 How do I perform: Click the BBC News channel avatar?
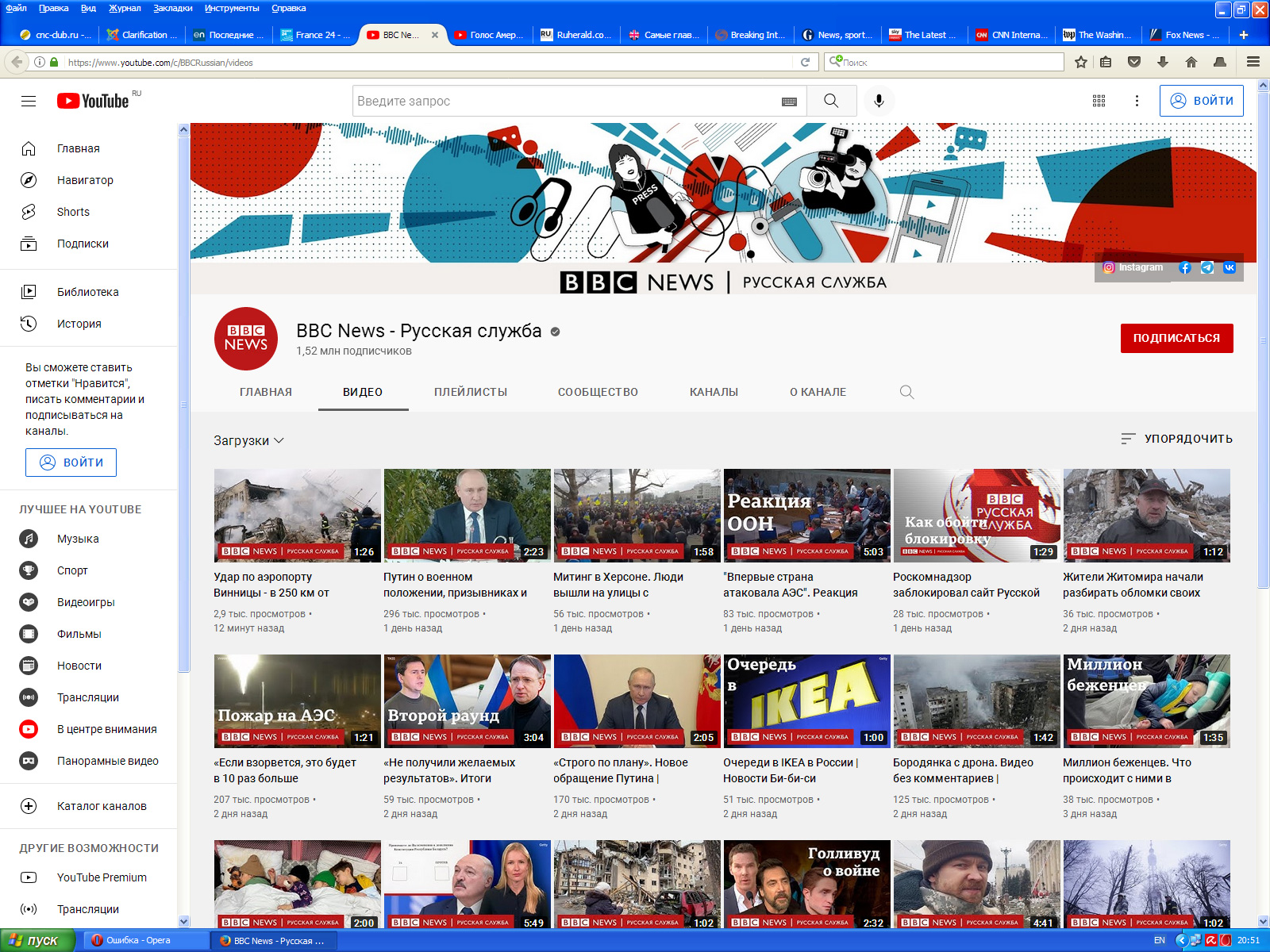tap(246, 339)
